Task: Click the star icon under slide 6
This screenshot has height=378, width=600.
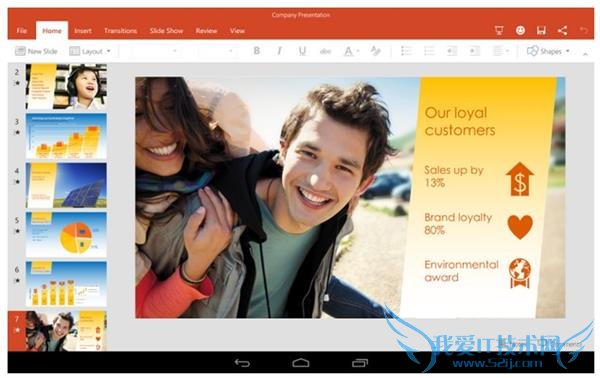Action: click(x=17, y=280)
